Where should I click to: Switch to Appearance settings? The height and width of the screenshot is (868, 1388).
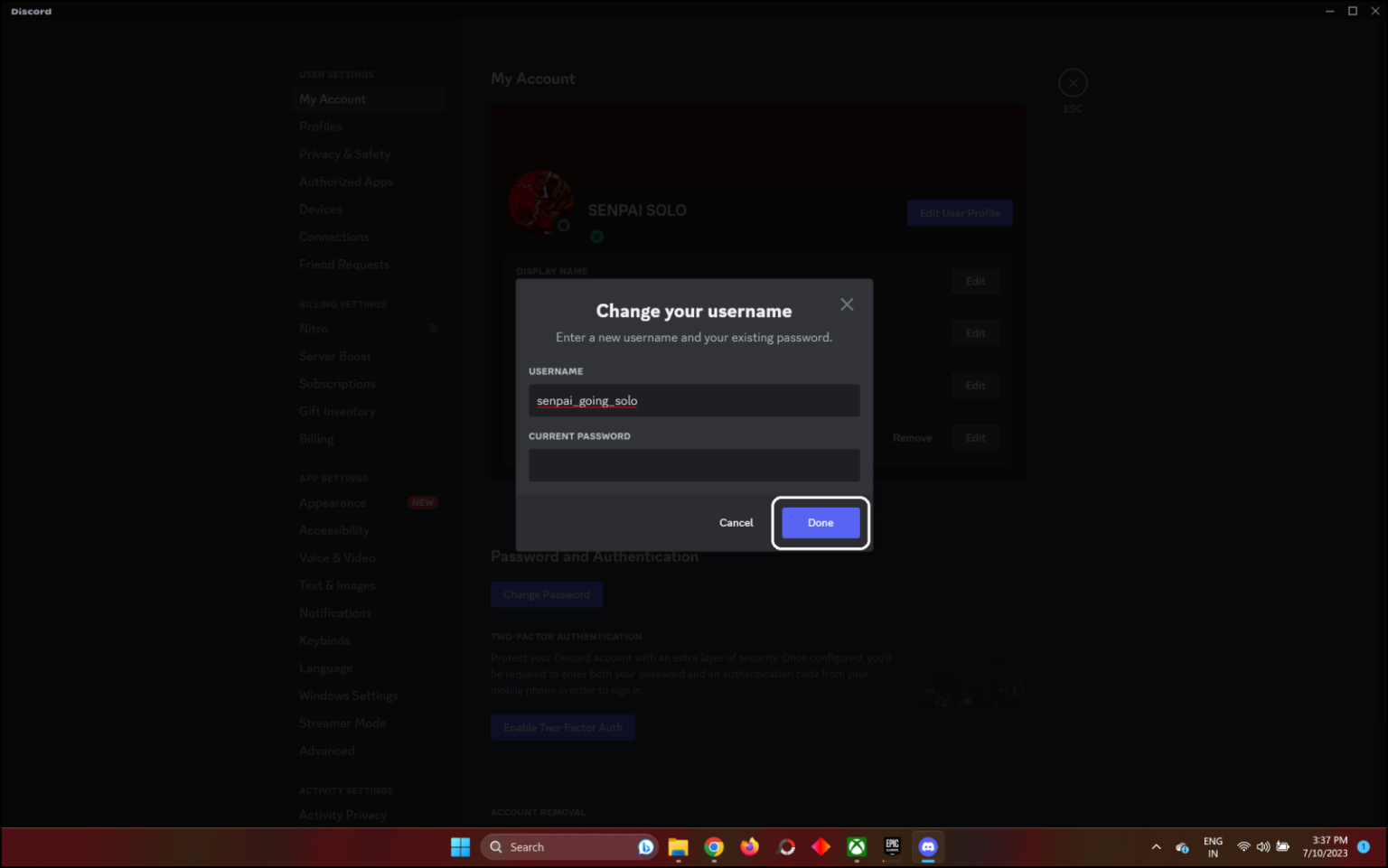[x=333, y=502]
